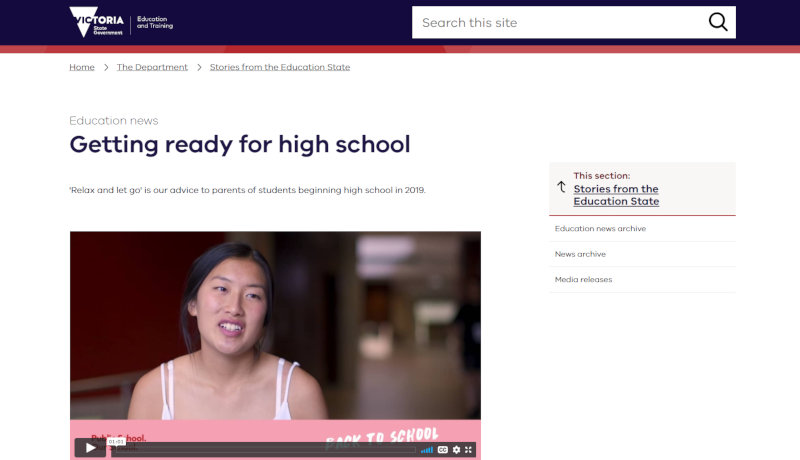Click the Getting ready for high school heading
800x460 pixels.
click(240, 144)
